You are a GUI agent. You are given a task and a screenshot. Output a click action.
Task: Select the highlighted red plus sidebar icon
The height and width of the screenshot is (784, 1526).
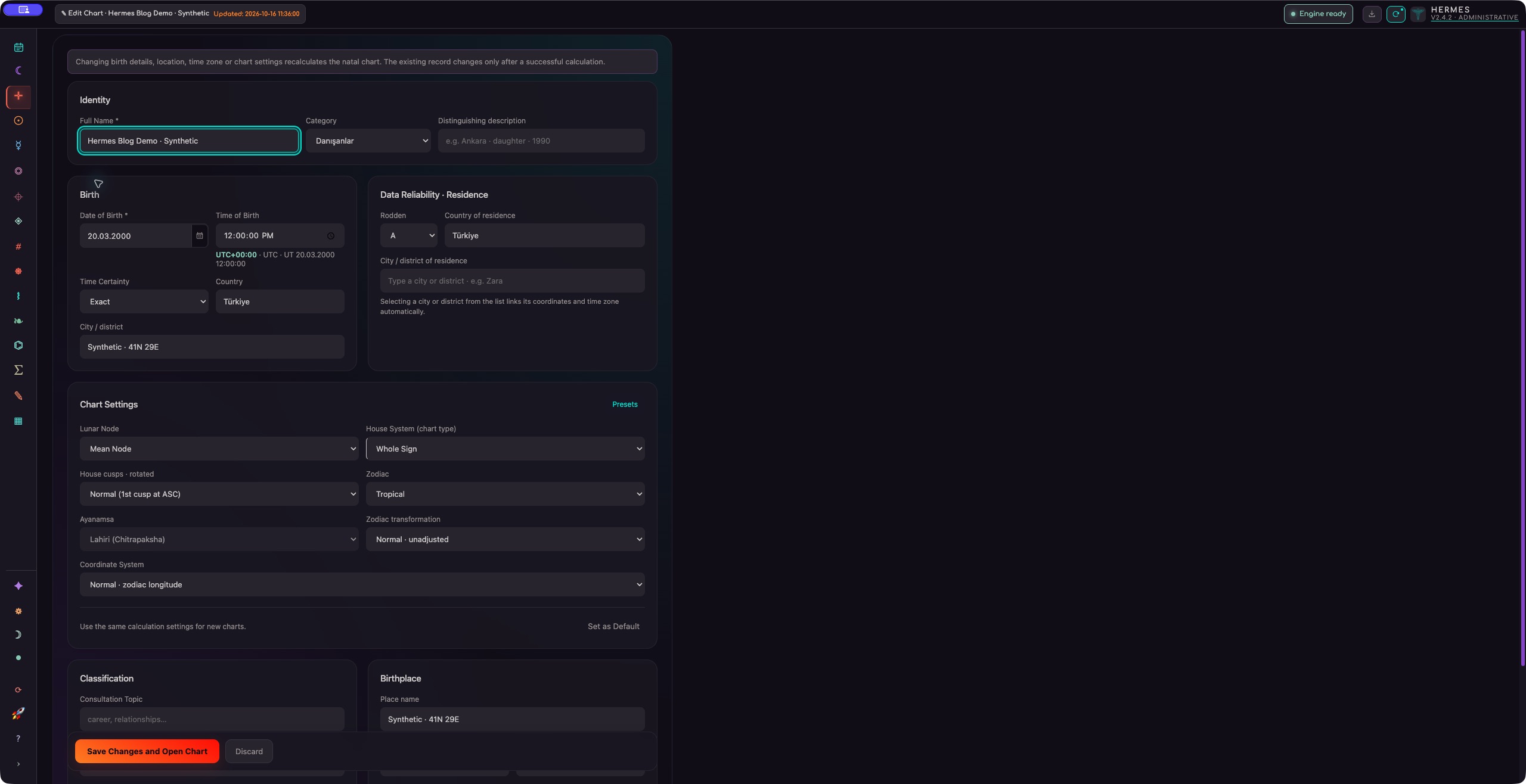[x=18, y=97]
